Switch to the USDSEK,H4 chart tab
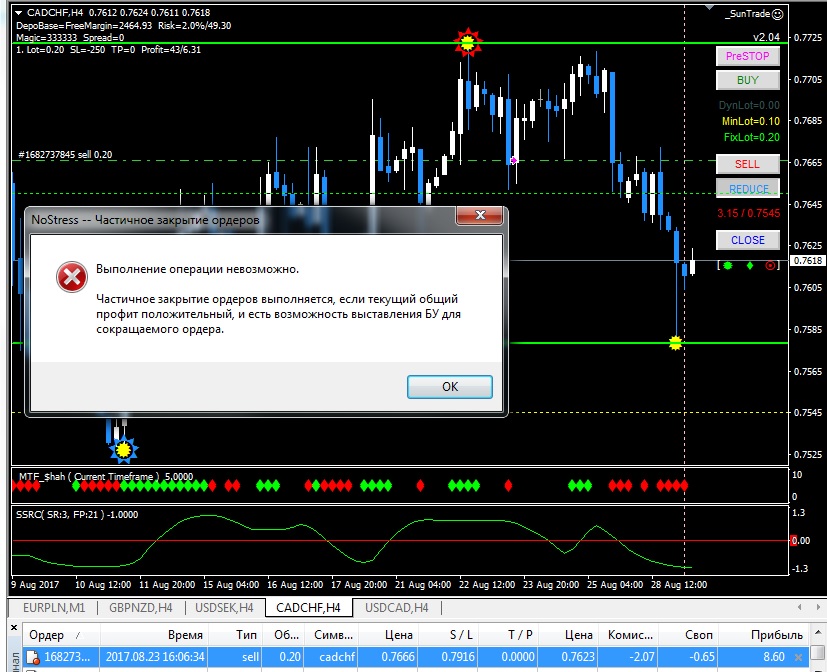Viewport: 827px width, 672px height. [225, 608]
